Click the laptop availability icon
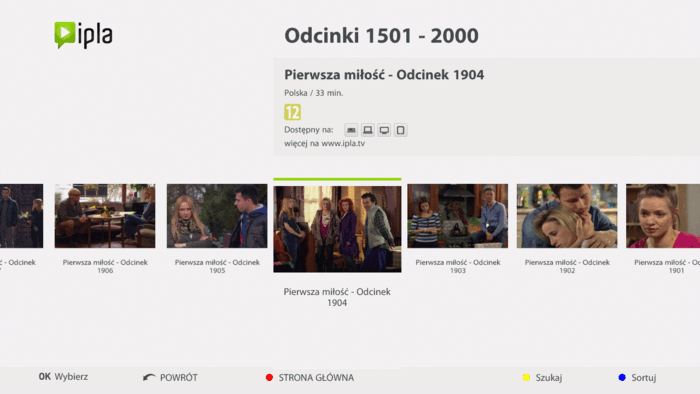 [368, 130]
